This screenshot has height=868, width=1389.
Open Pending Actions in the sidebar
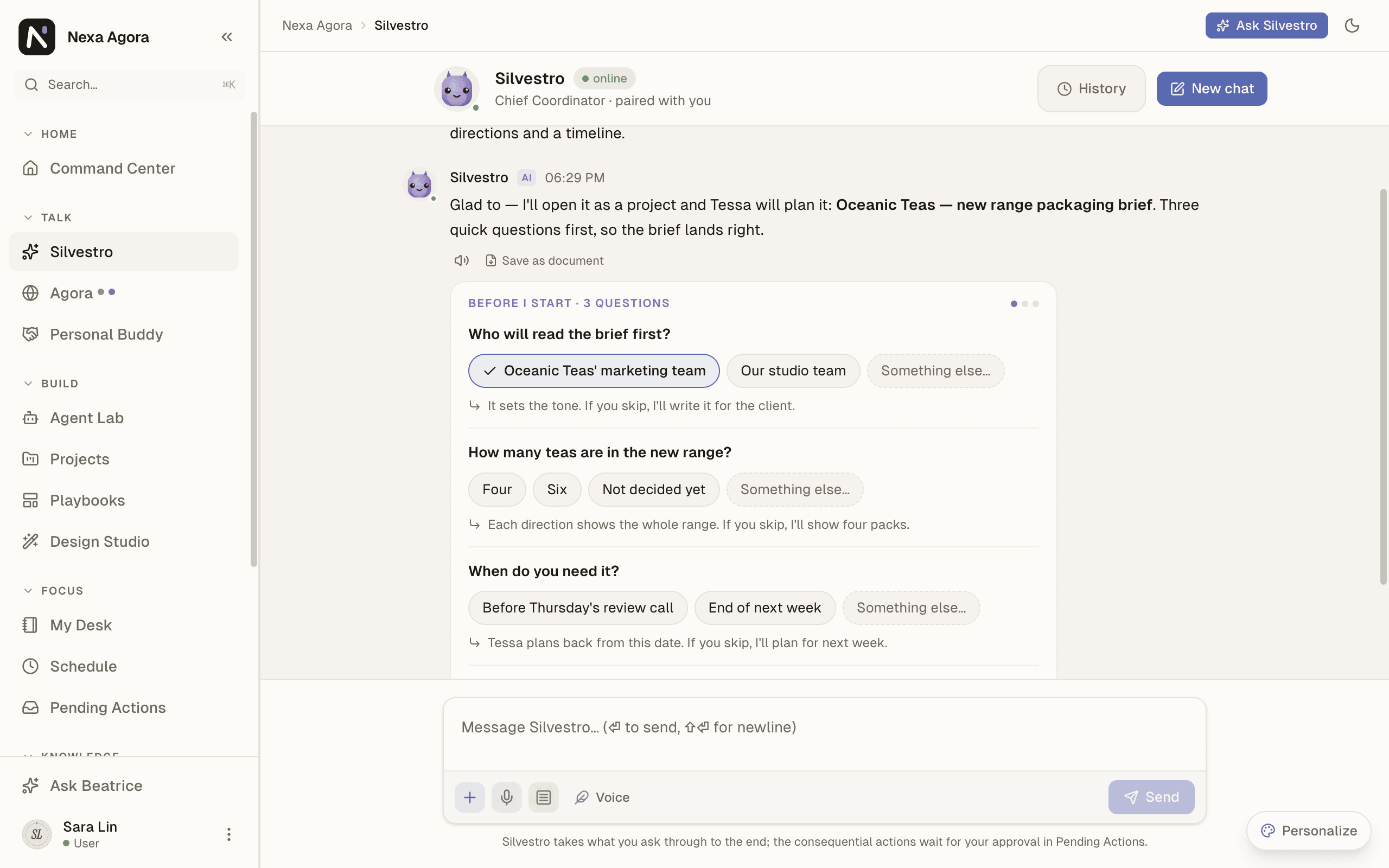click(123, 707)
